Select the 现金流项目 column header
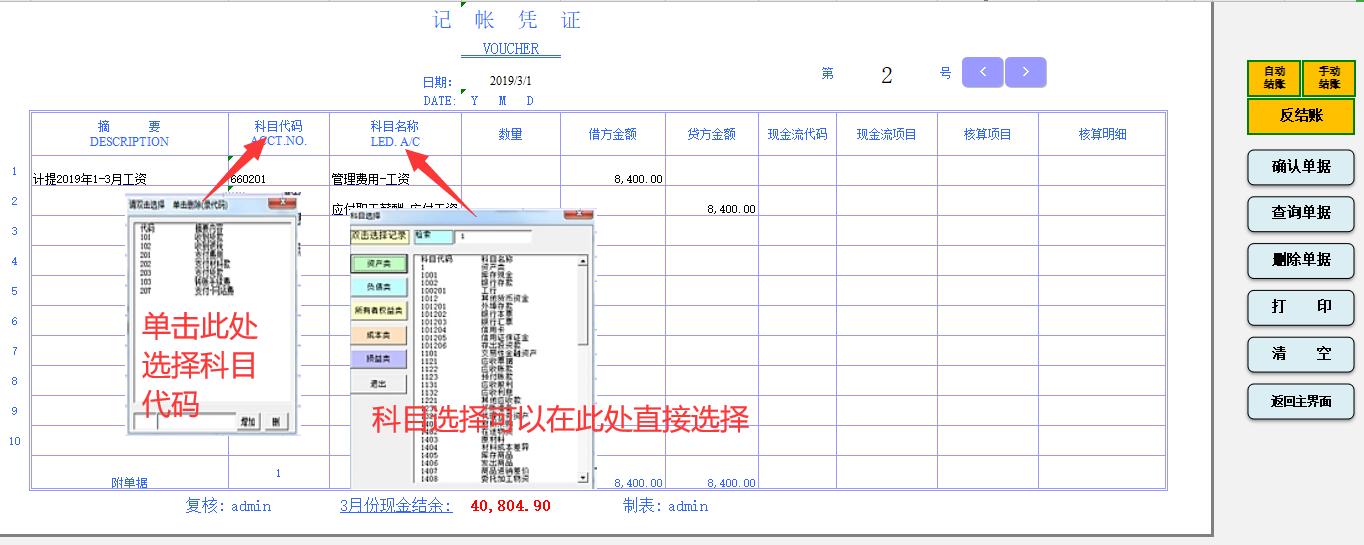The image size is (1364, 545). click(886, 134)
